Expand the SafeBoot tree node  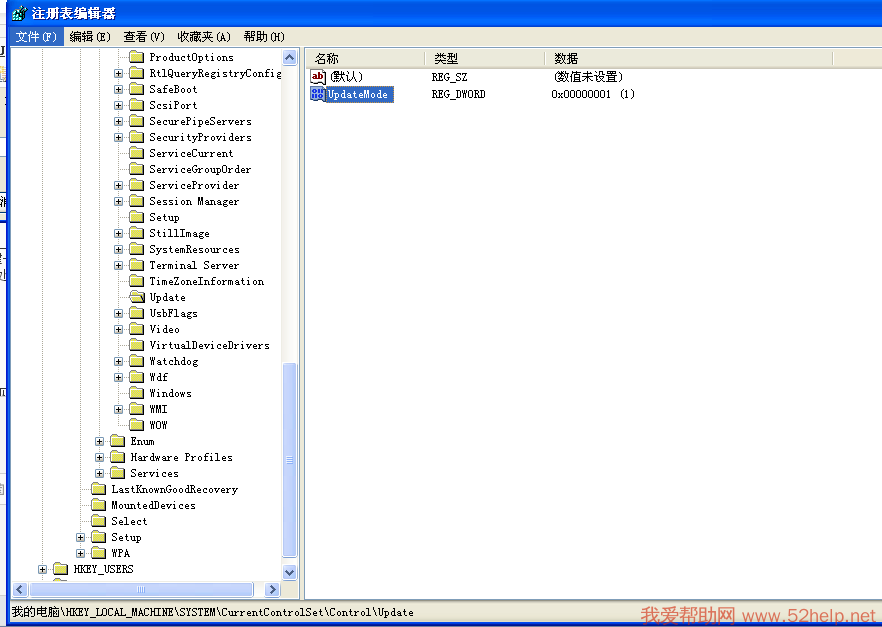click(x=119, y=89)
